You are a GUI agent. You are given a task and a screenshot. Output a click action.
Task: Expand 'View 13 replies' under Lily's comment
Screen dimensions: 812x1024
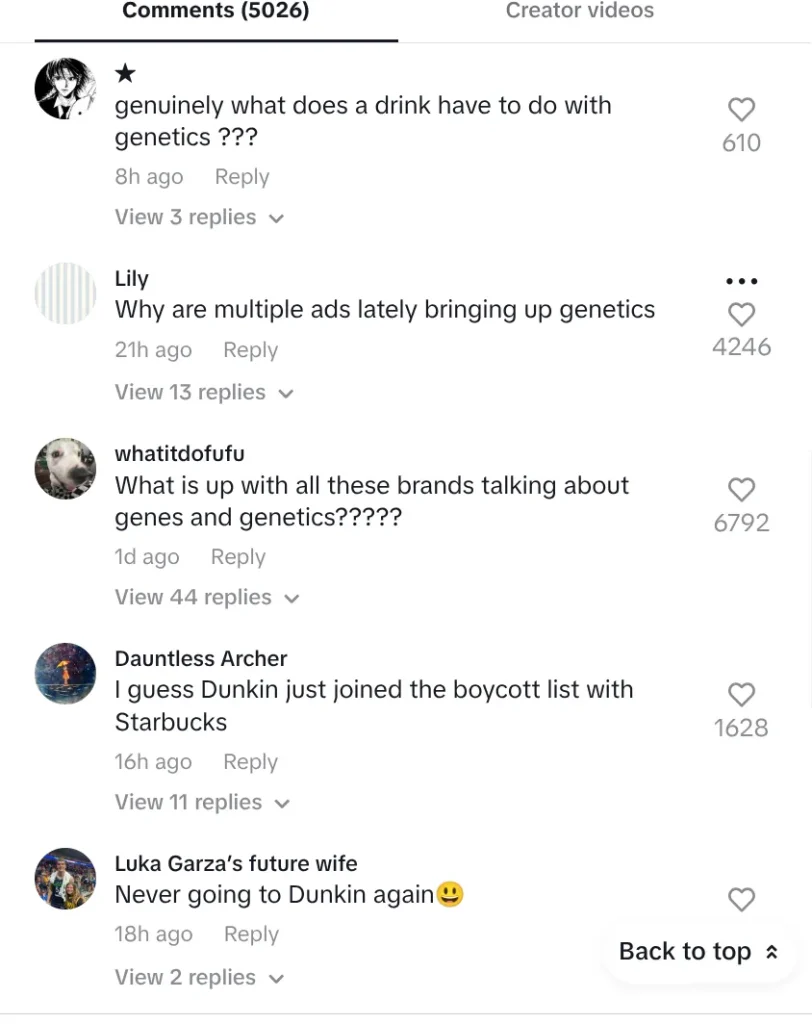pos(204,393)
